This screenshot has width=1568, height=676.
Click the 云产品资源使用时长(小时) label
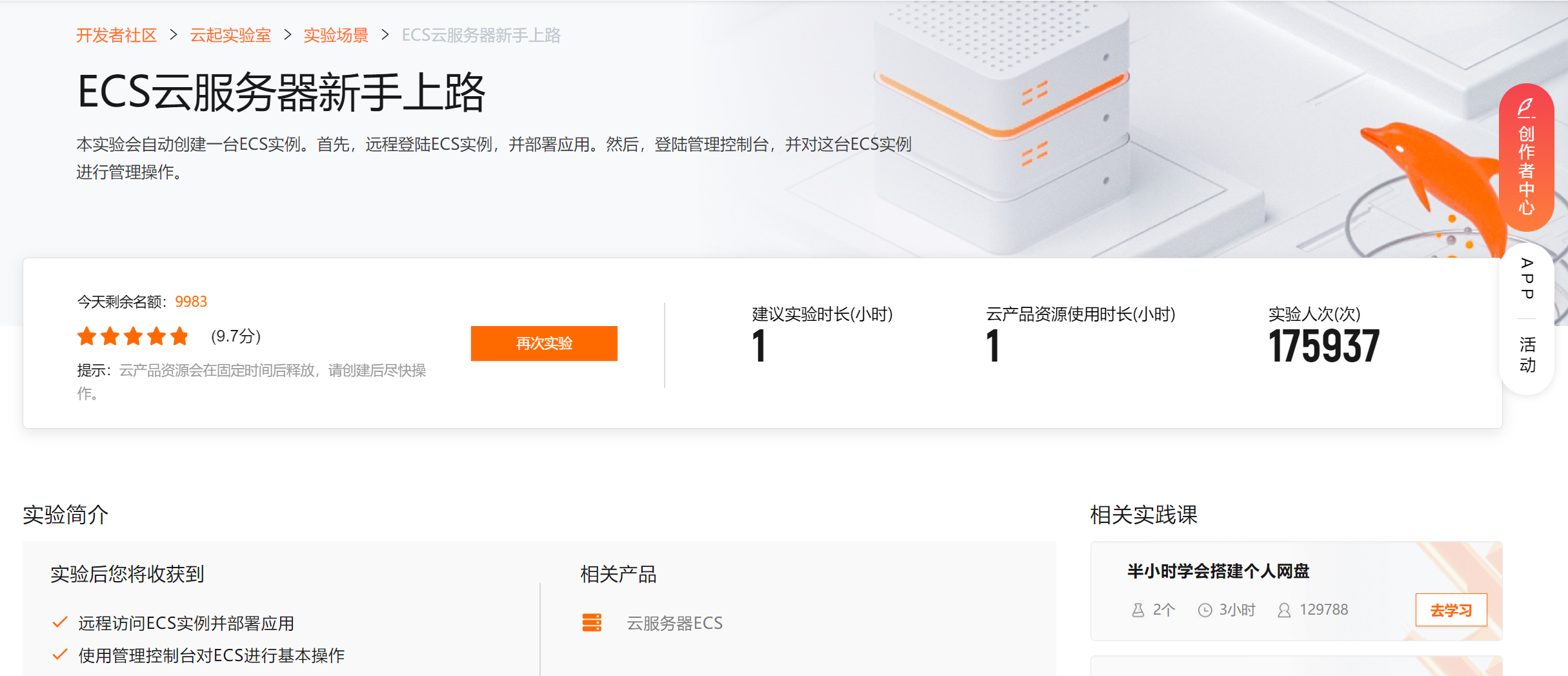click(1080, 314)
